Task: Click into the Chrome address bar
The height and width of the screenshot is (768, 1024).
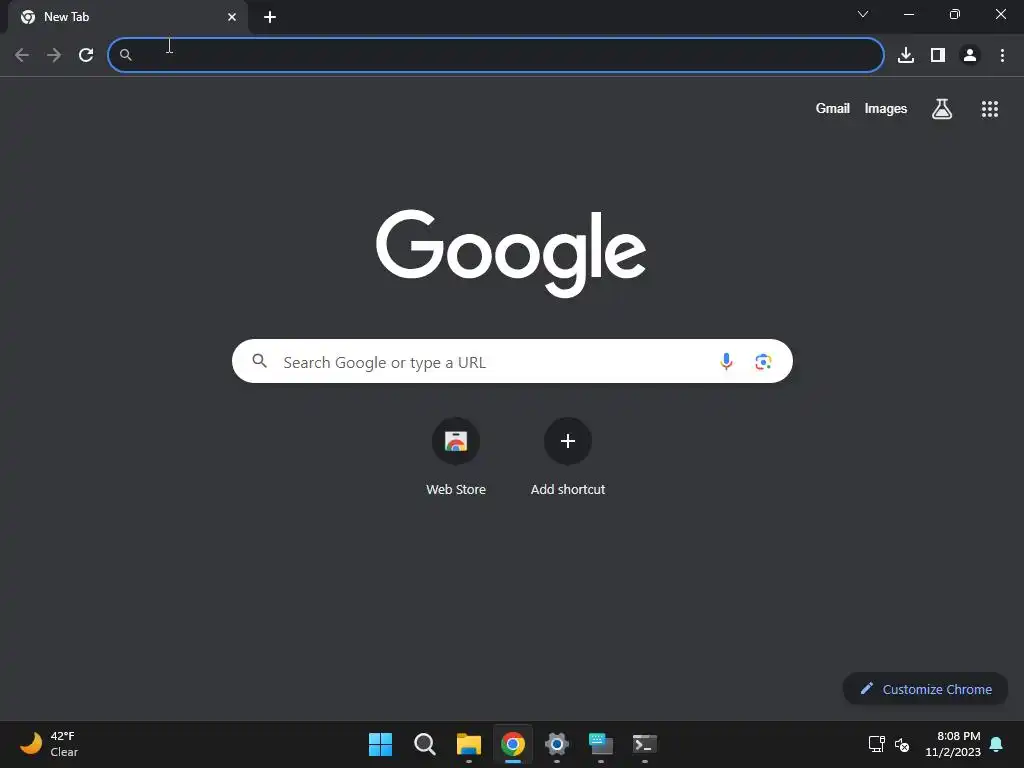Action: point(496,55)
